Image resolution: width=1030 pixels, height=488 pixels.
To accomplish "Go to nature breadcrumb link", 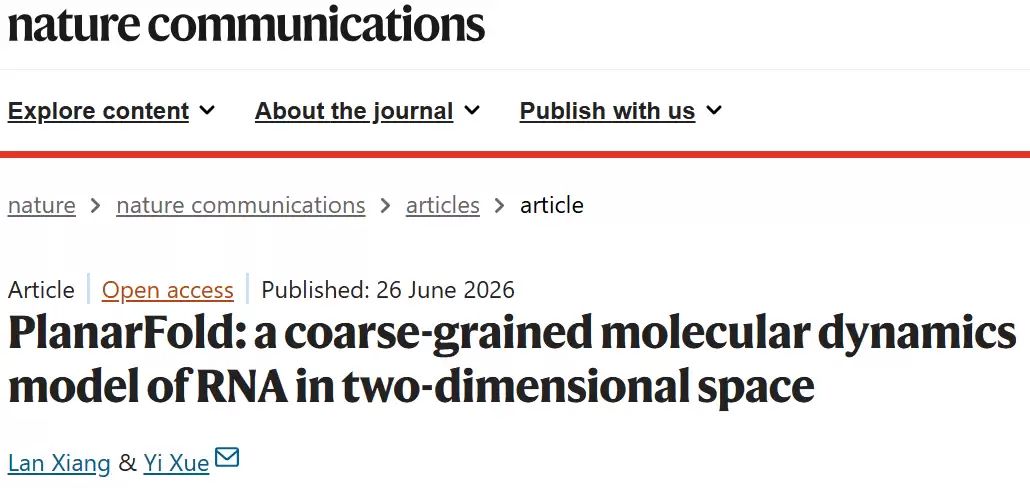I will [42, 206].
